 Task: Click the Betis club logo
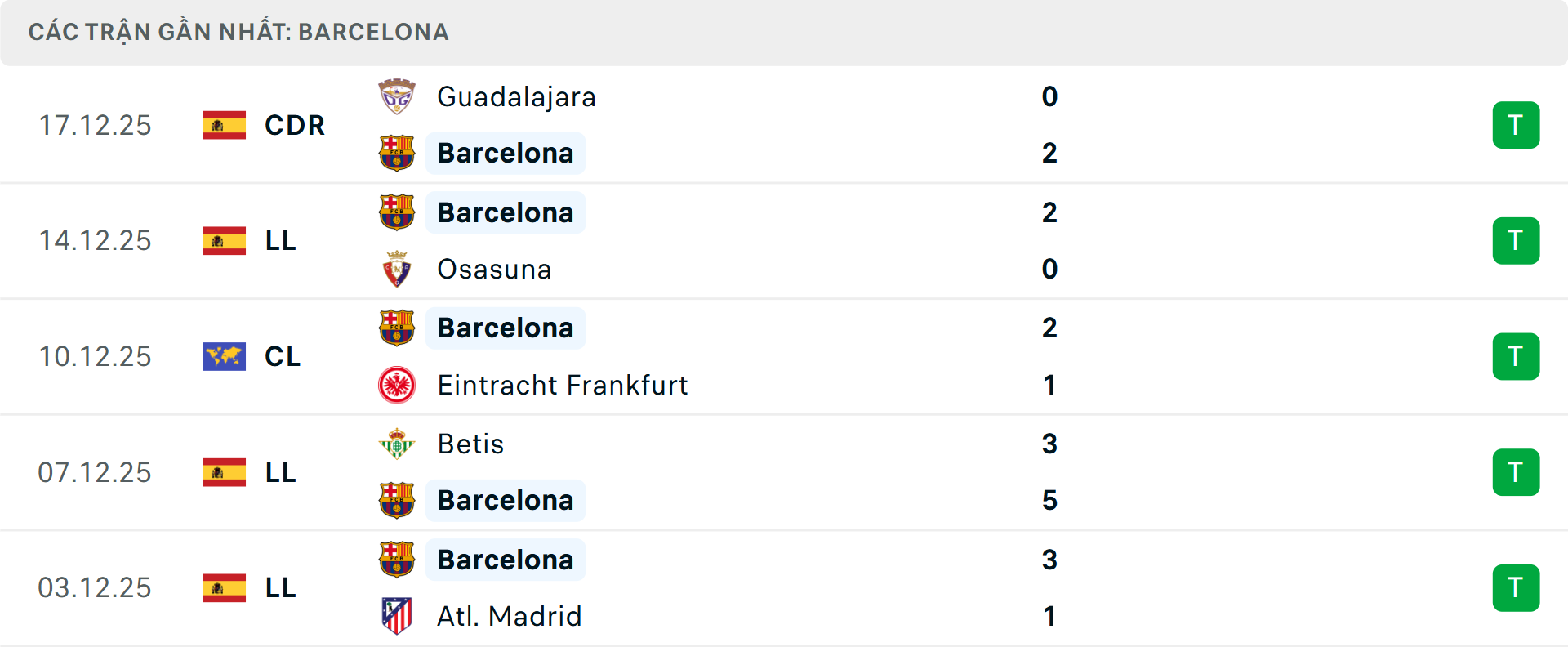tap(398, 444)
